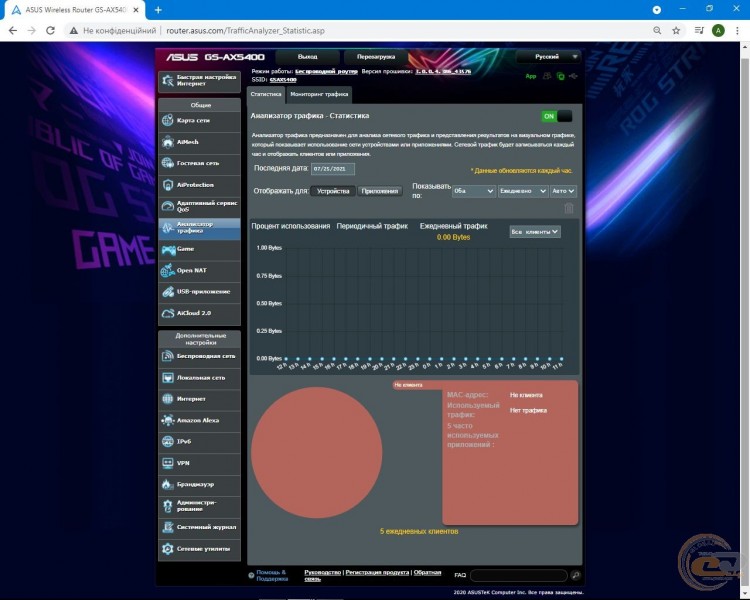Toggle the Traffic Analyzer ON switch
Screen dimensions: 750x600
[556, 116]
